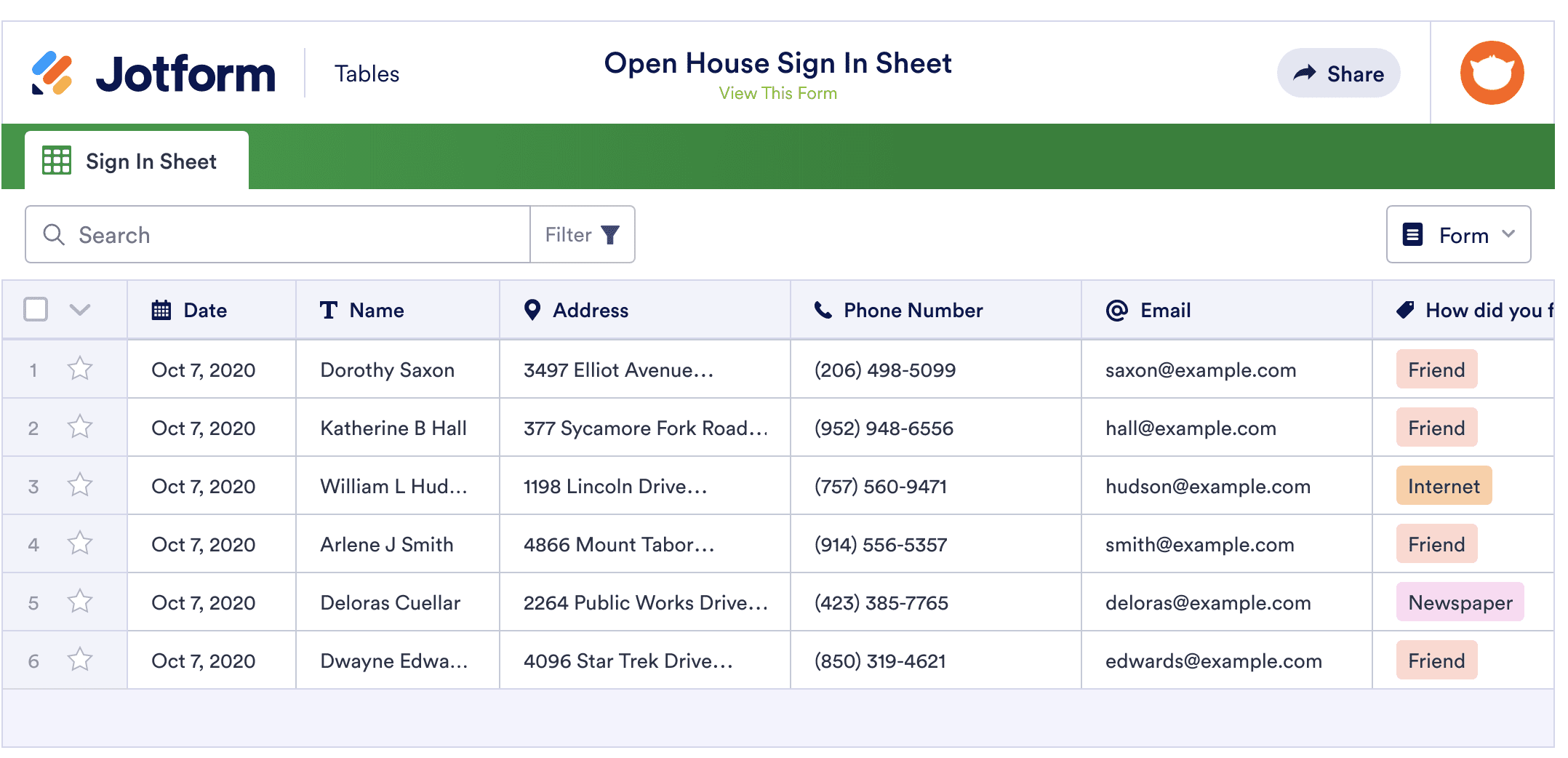The height and width of the screenshot is (758, 1568).
Task: Click the Share button
Action: (1338, 73)
